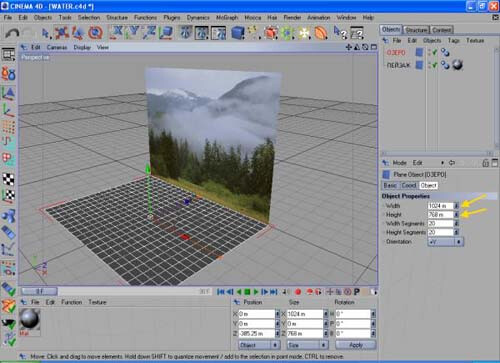The width and height of the screenshot is (500, 363).
Task: Click the Width value input field
Action: (440, 206)
